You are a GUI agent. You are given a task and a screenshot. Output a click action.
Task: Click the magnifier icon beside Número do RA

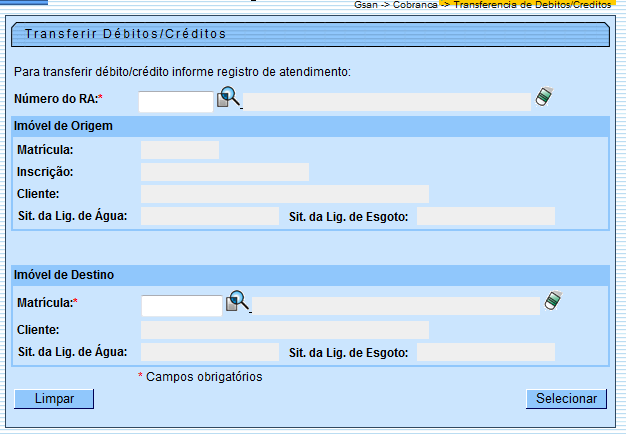point(229,98)
